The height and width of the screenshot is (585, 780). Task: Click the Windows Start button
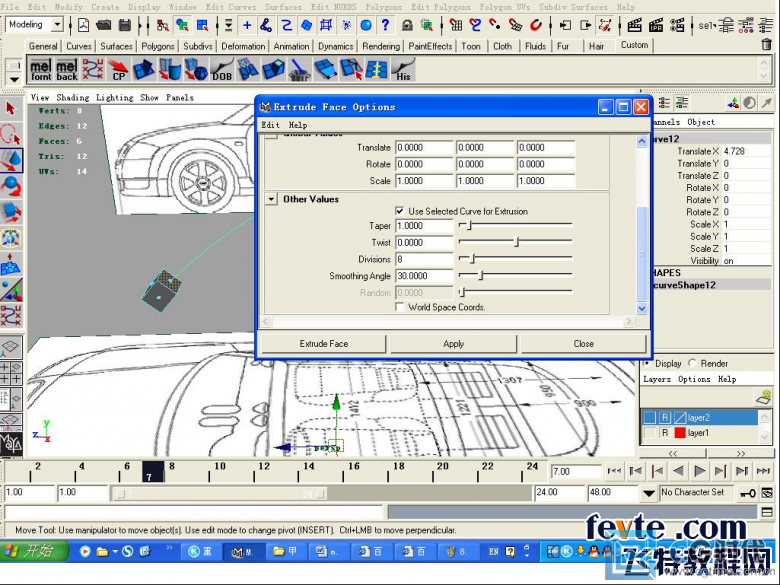coord(33,552)
